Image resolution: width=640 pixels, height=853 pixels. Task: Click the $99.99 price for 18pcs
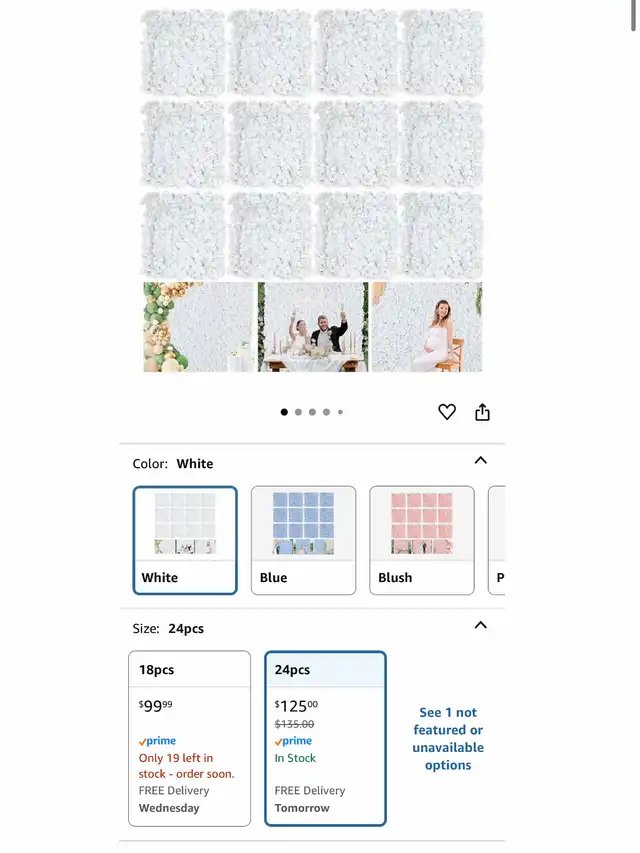coord(156,706)
